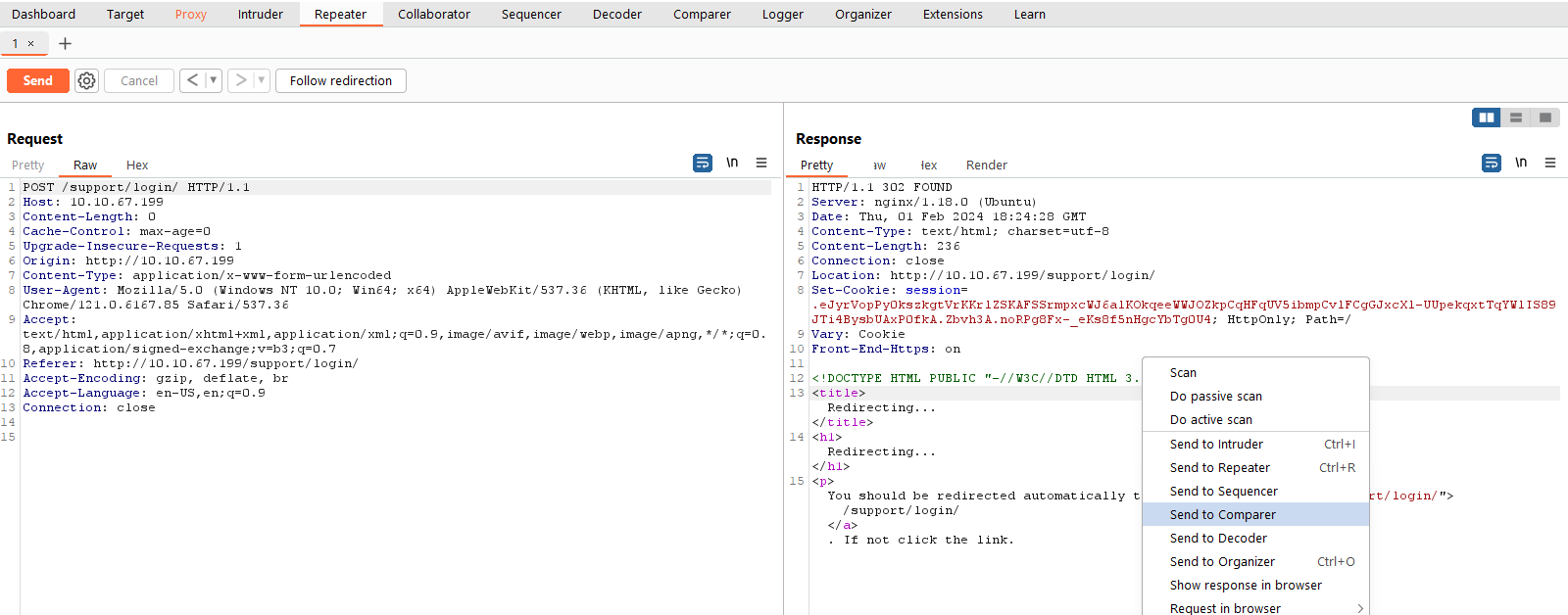Click the Cancel button

pyautogui.click(x=139, y=80)
